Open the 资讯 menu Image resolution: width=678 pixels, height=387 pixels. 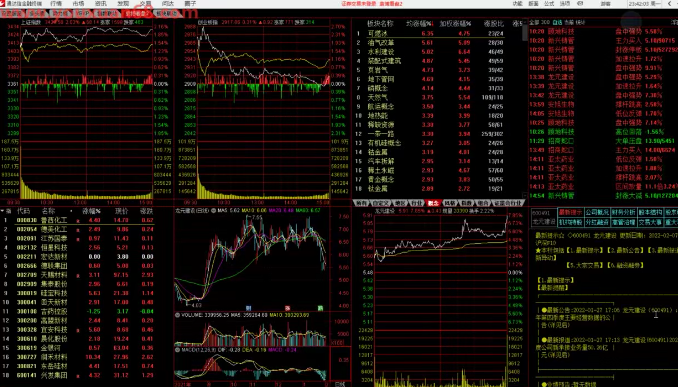(101, 3)
